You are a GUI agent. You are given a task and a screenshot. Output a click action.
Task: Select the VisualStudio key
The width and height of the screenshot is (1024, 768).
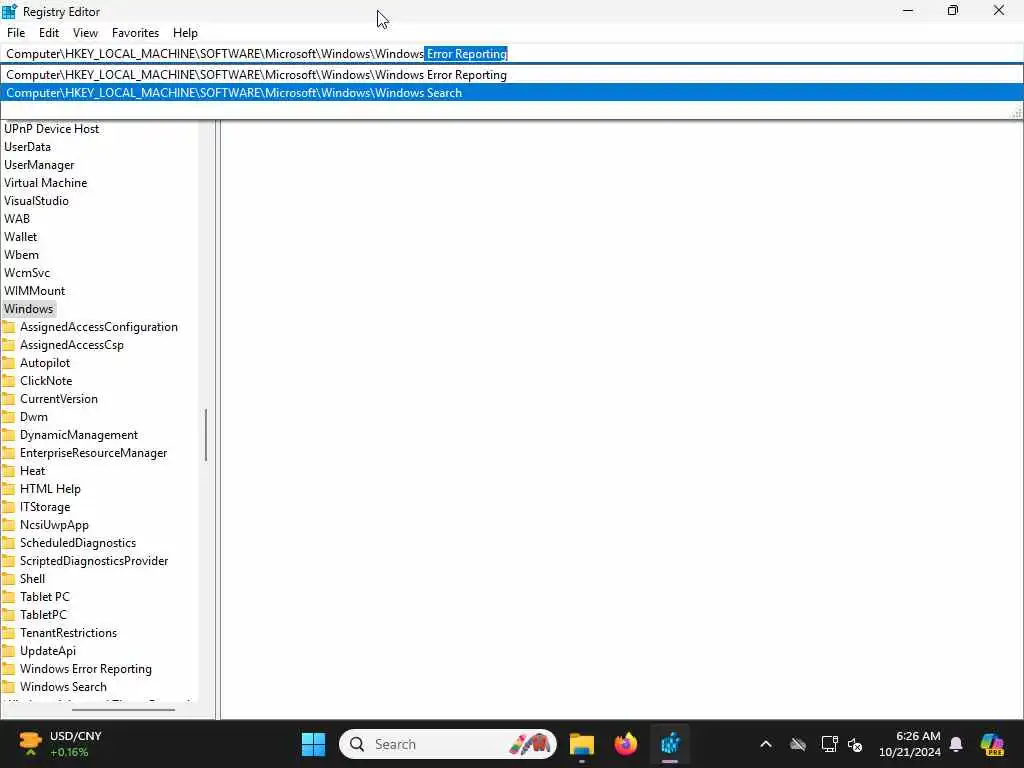pos(37,200)
